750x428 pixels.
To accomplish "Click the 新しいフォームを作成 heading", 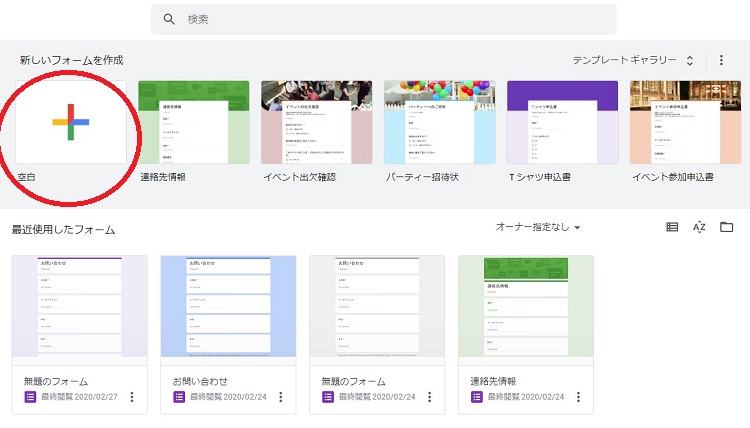I will pyautogui.click(x=72, y=60).
